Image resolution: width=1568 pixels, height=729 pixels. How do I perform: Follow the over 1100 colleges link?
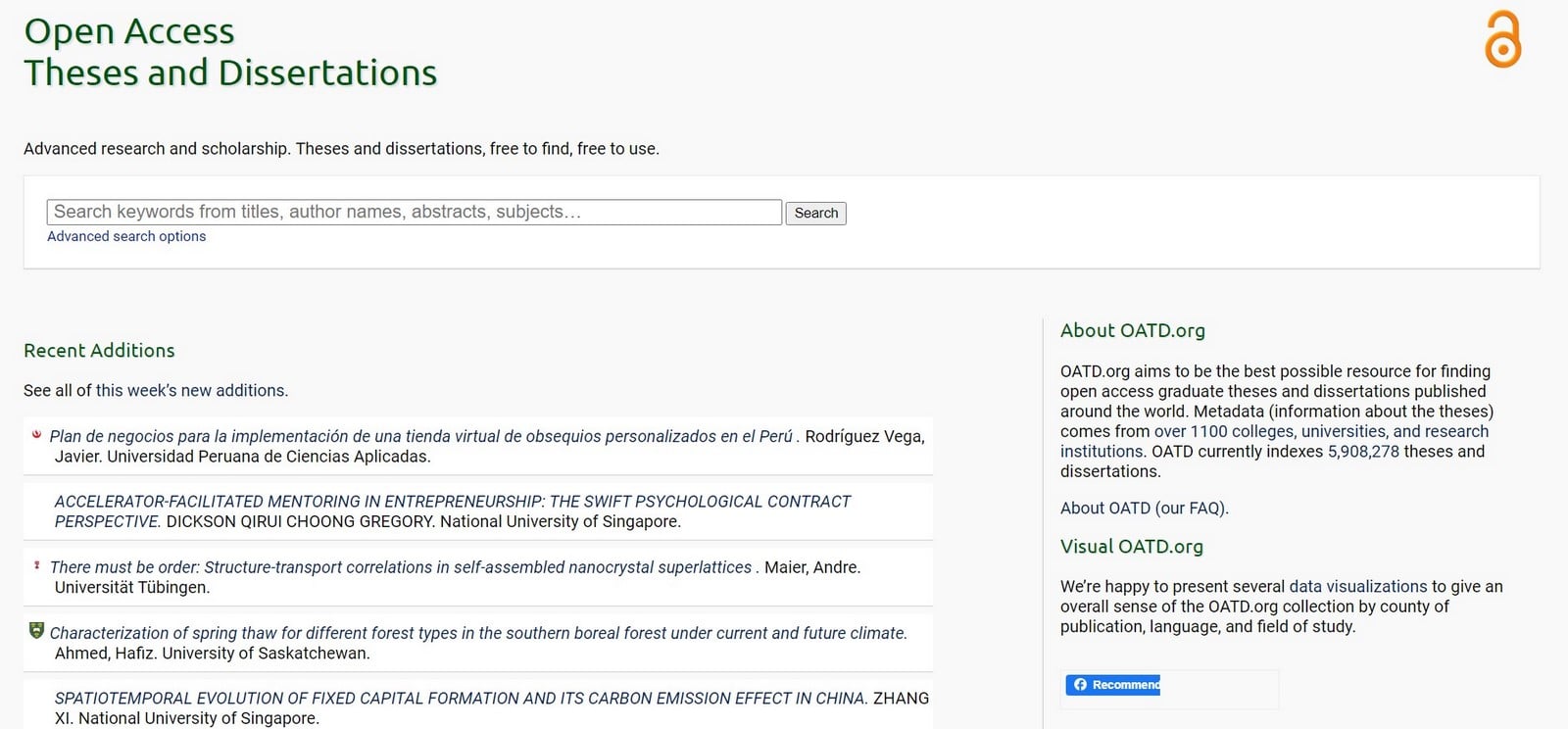[1274, 441]
